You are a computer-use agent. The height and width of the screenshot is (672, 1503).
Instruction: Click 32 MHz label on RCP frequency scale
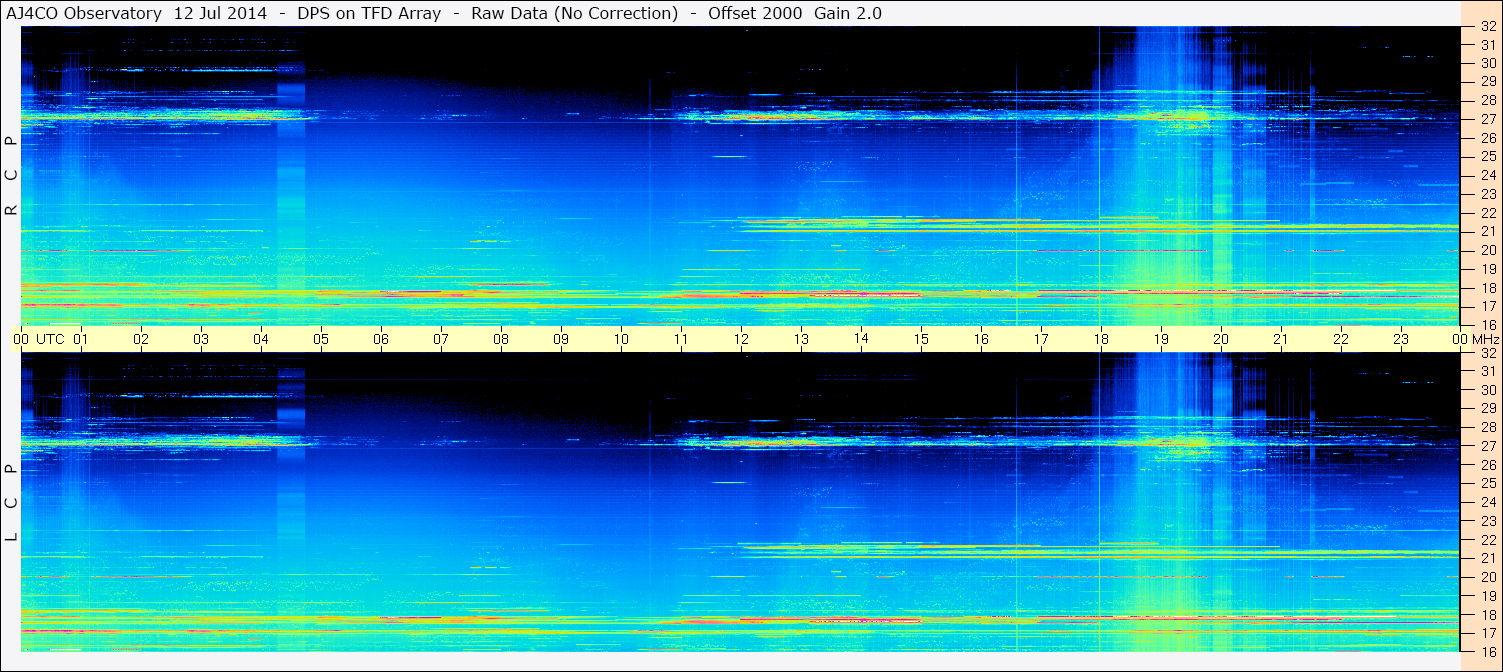point(1487,27)
